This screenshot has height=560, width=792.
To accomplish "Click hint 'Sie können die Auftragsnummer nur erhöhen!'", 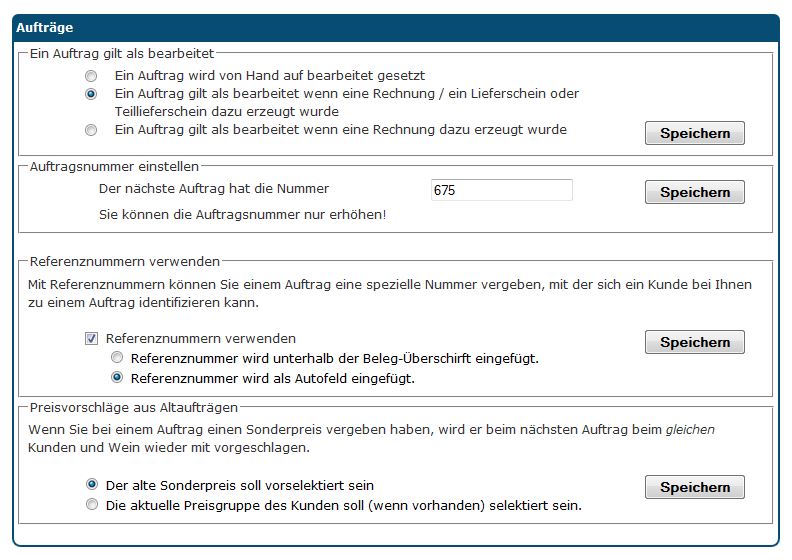I will pyautogui.click(x=242, y=214).
